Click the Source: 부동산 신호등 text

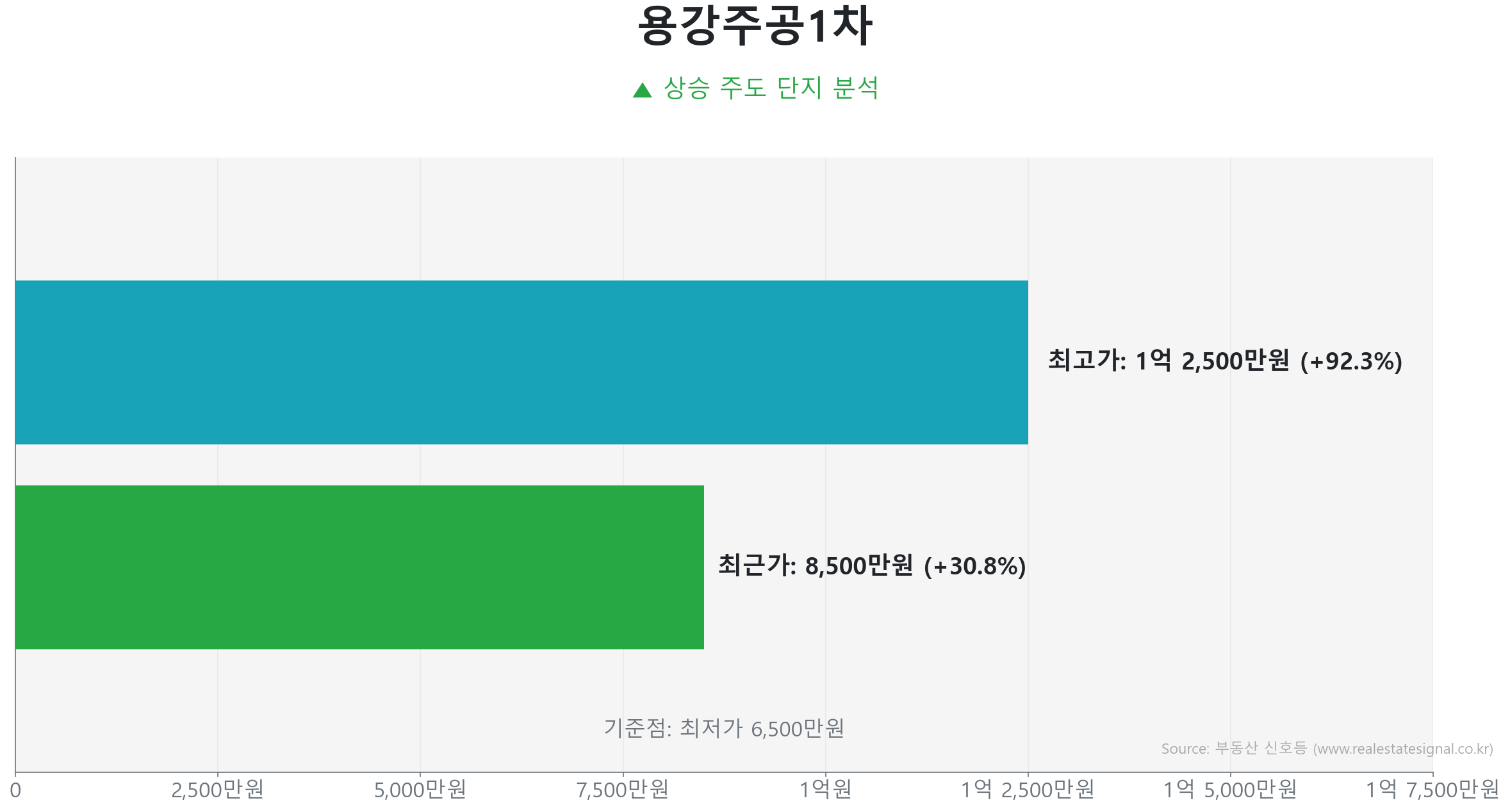coord(1233,749)
